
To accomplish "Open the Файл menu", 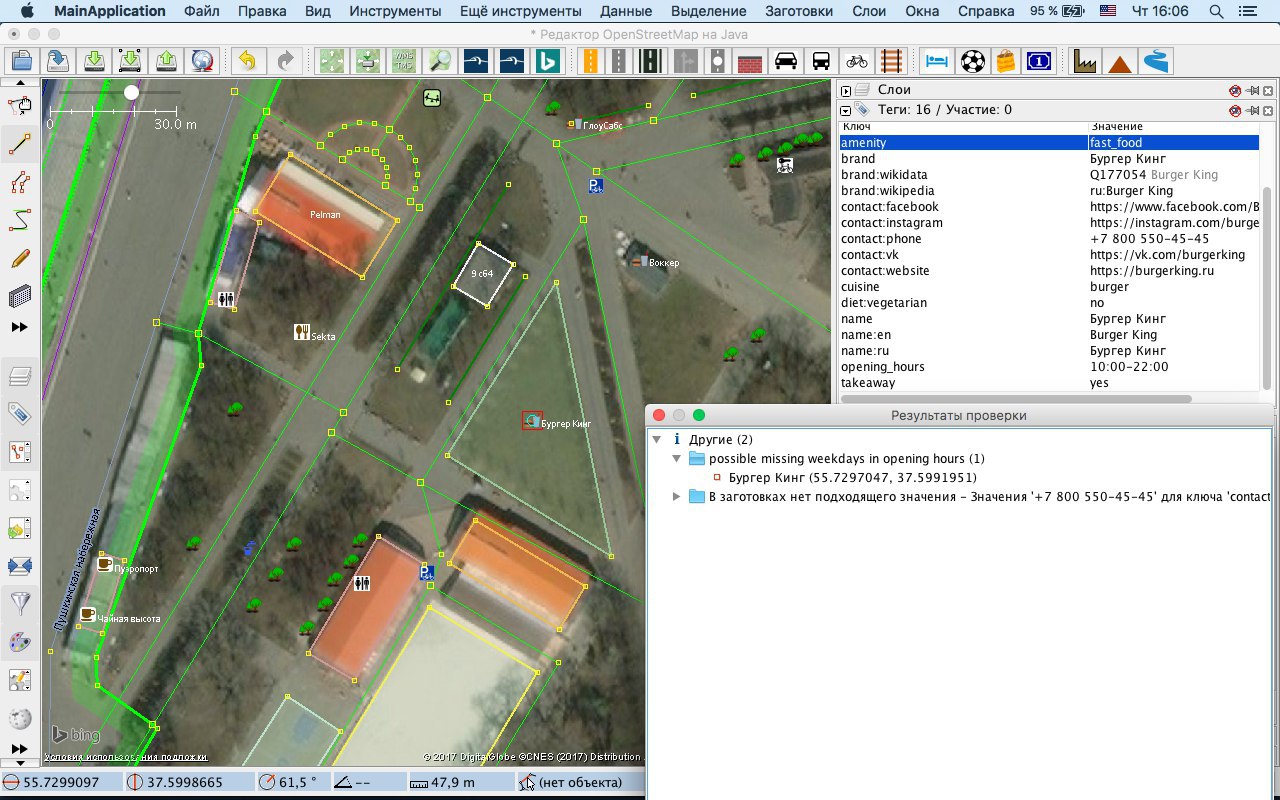I will pos(202,11).
